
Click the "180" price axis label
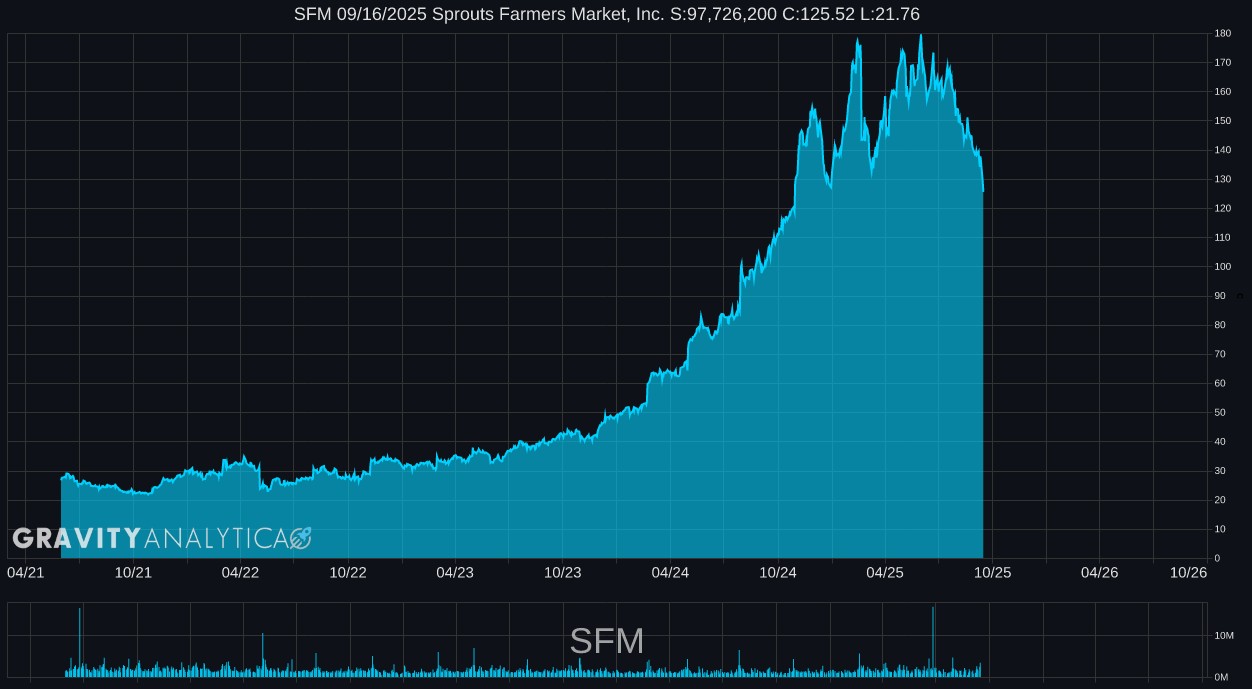[x=1222, y=34]
